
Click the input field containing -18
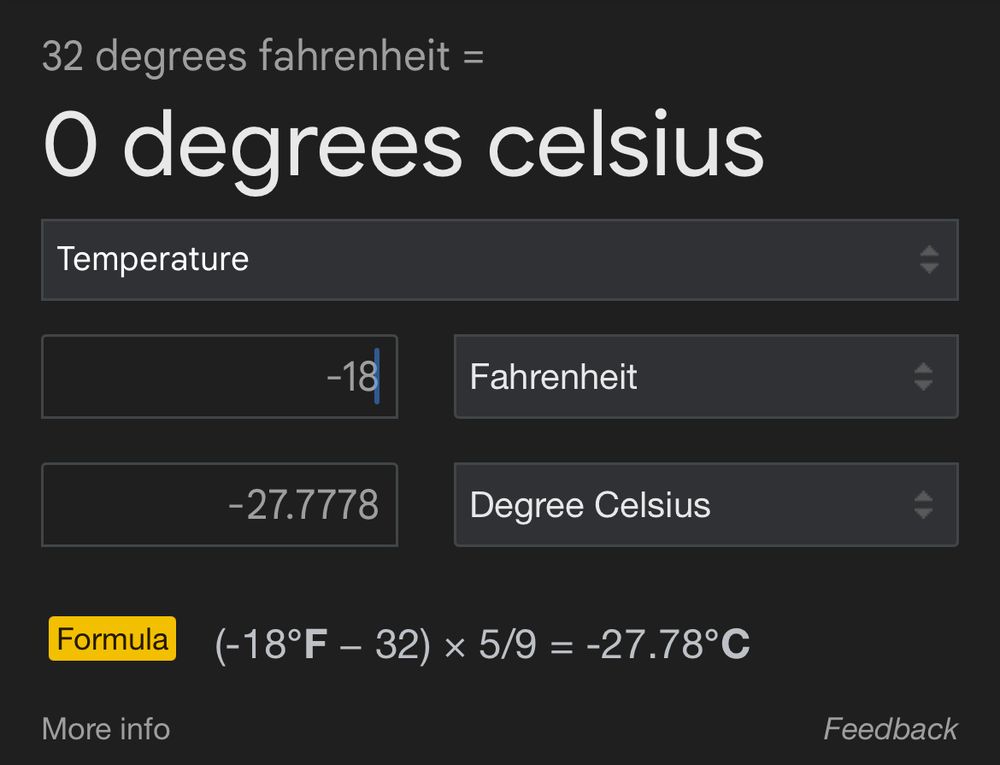point(219,377)
